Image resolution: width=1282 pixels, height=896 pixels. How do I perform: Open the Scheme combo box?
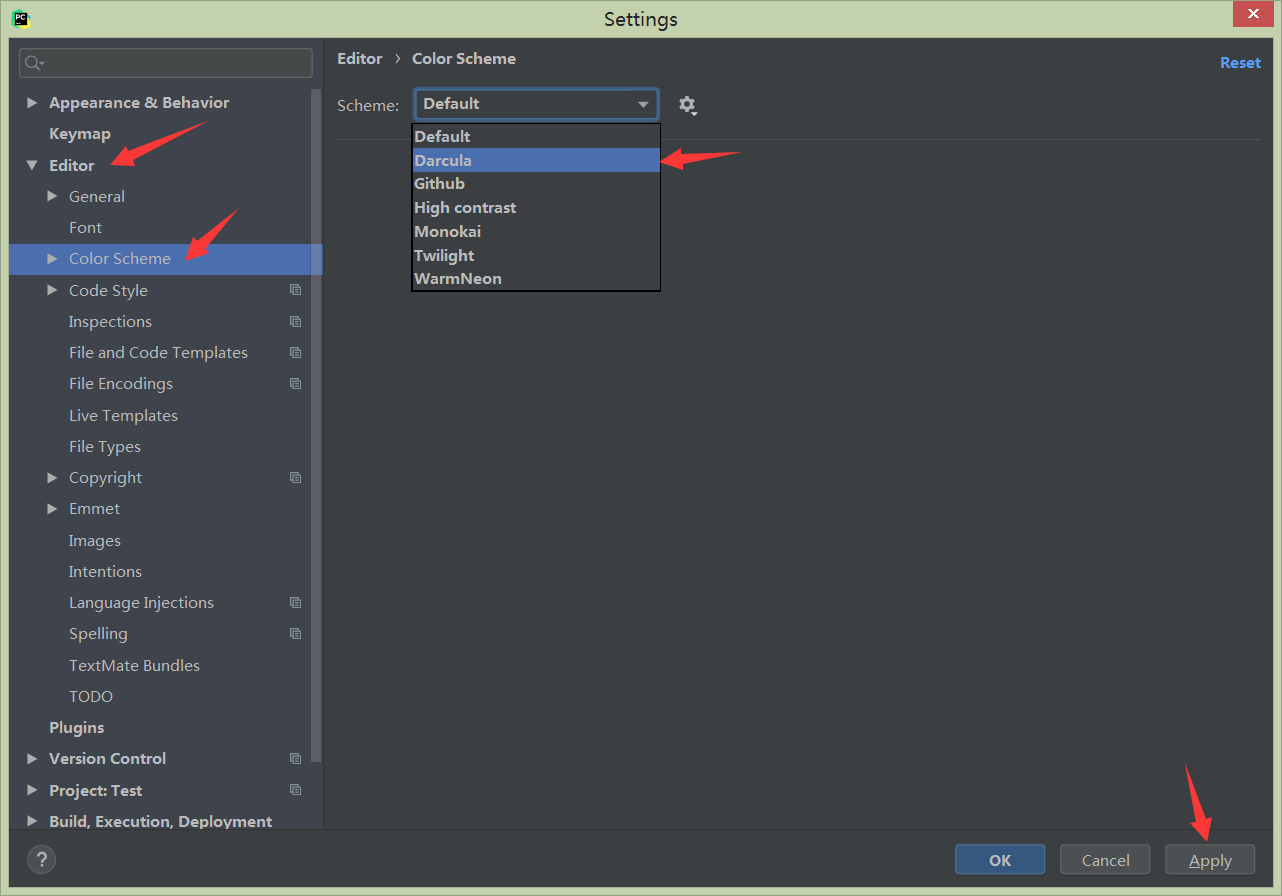(x=536, y=104)
